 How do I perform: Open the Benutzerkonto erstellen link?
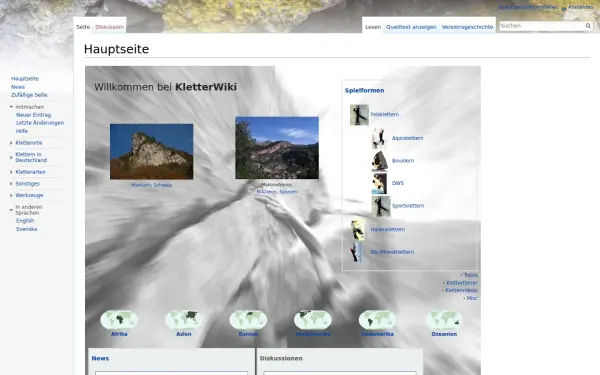(528, 7)
